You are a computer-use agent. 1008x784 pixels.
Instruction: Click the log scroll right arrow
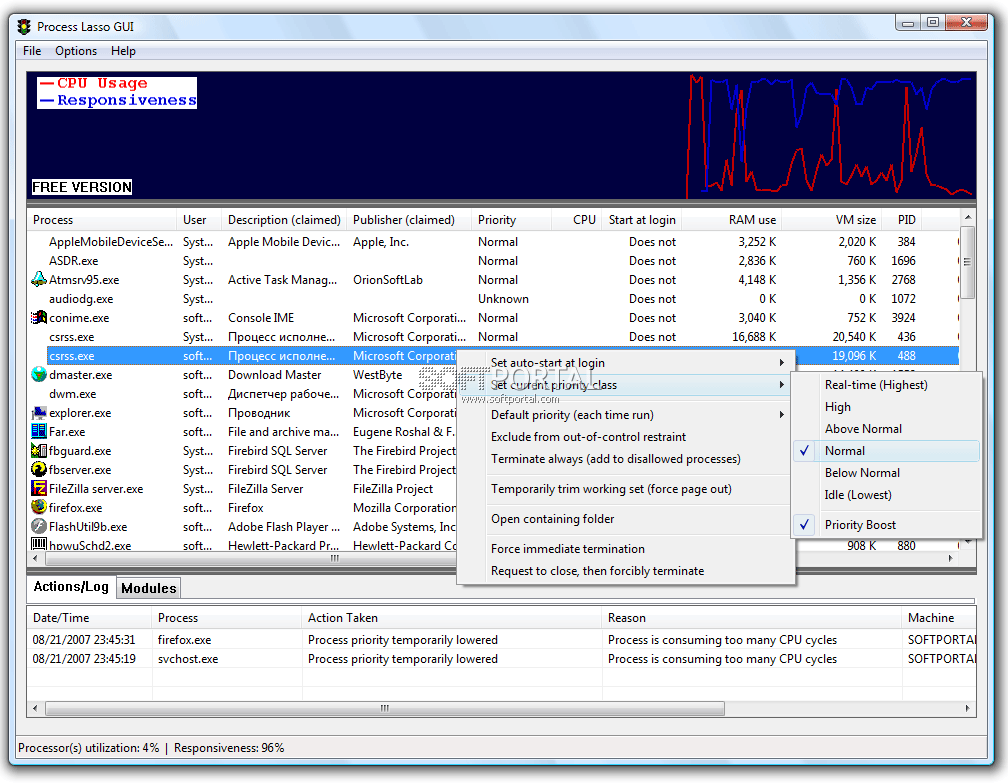tap(968, 708)
